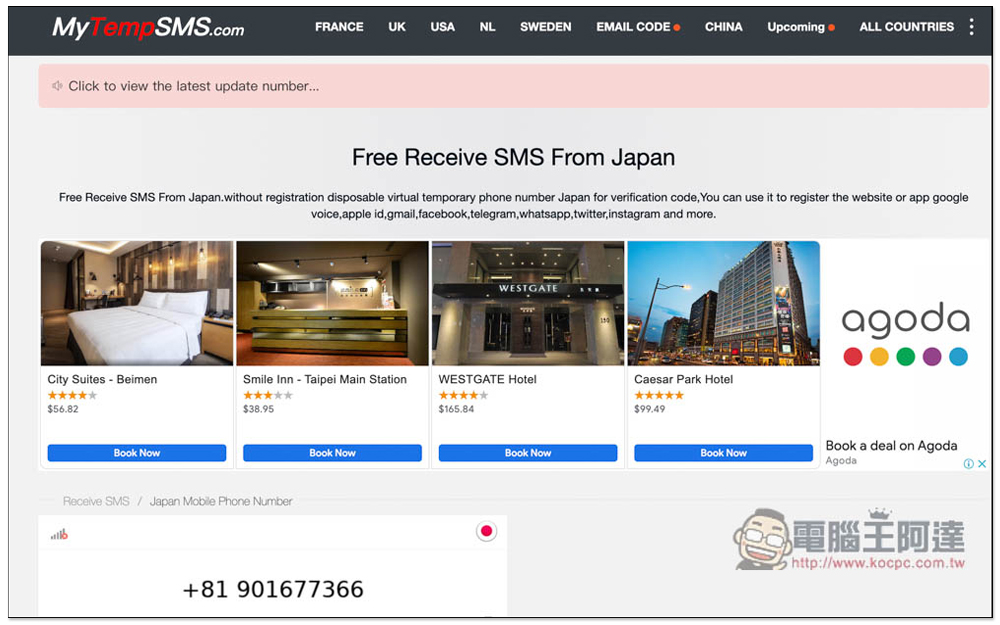Open the three-dot more menu

click(971, 27)
